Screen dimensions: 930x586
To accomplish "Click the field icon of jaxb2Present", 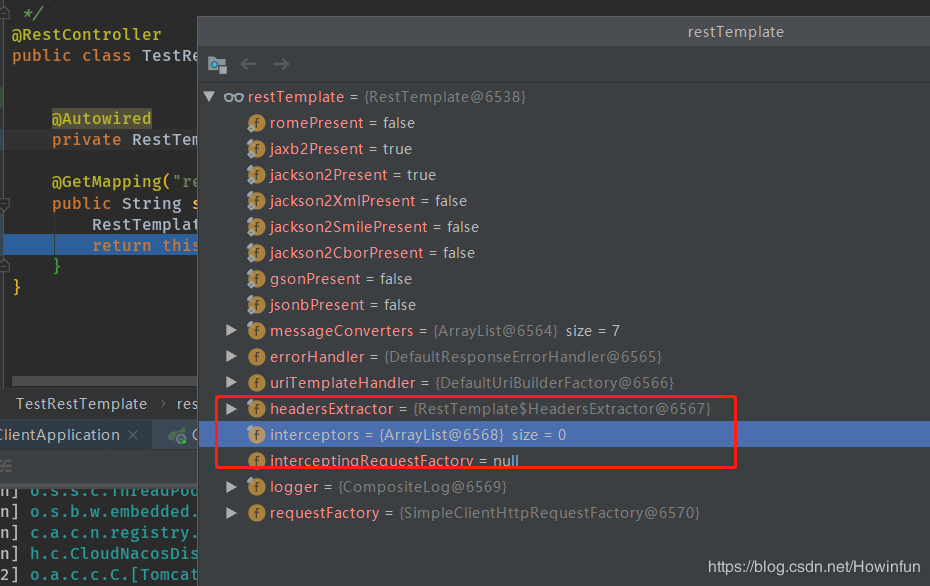I will [x=256, y=149].
